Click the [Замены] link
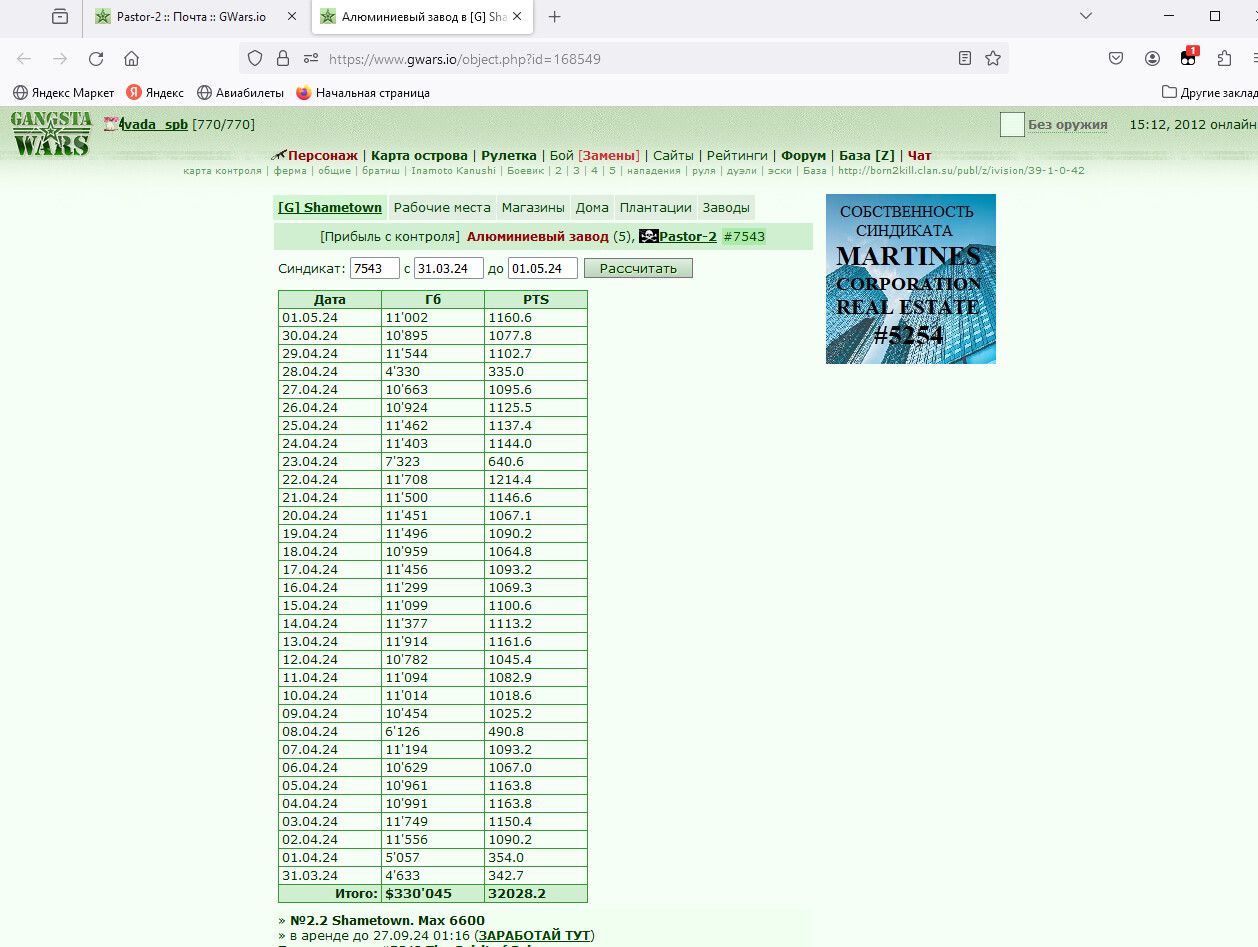The width and height of the screenshot is (1258, 947). 609,155
